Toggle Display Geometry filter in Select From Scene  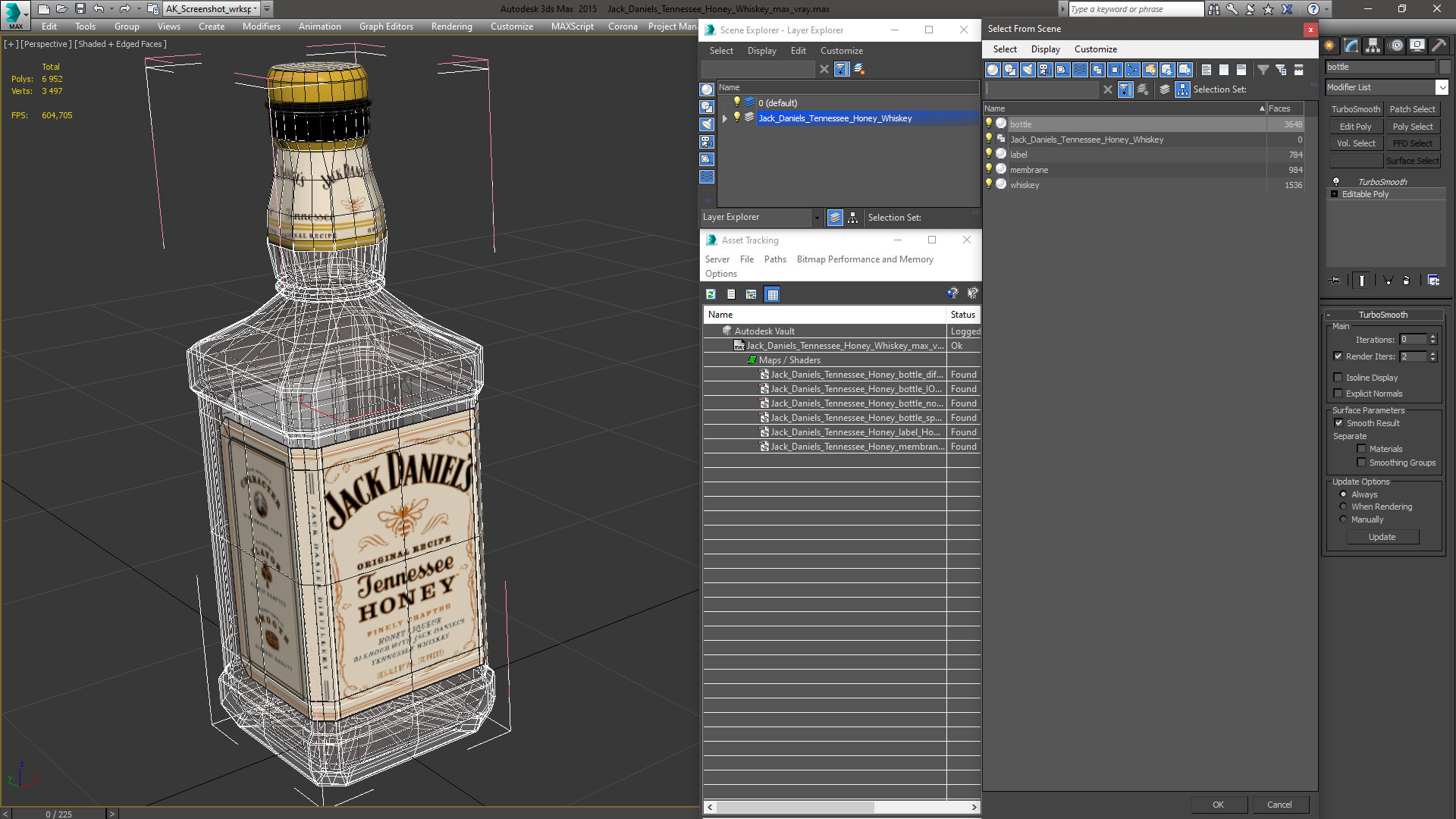(x=993, y=70)
